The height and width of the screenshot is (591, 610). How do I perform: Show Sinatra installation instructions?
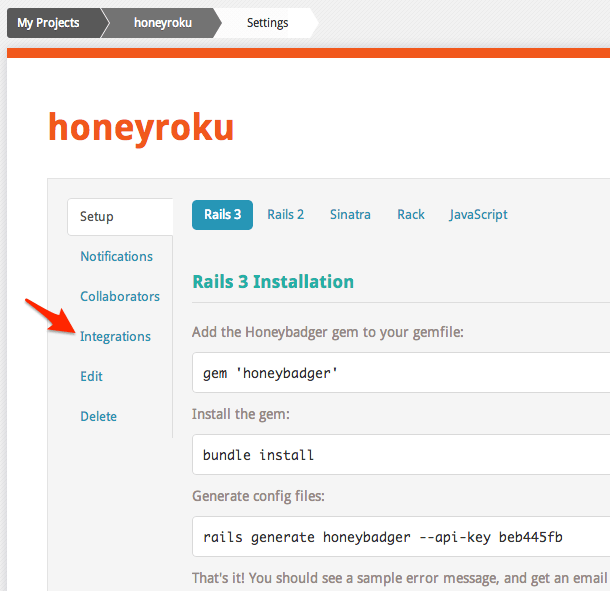coord(350,215)
